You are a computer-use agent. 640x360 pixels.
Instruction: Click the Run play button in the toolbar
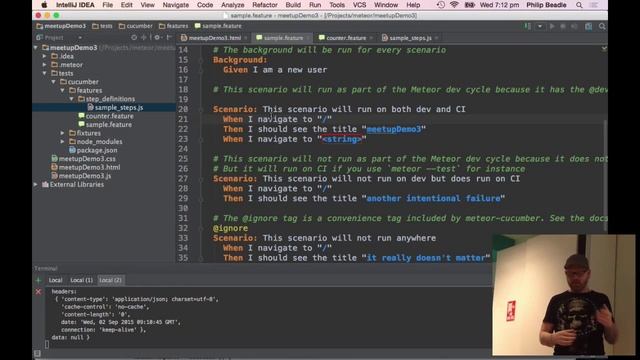552,27
